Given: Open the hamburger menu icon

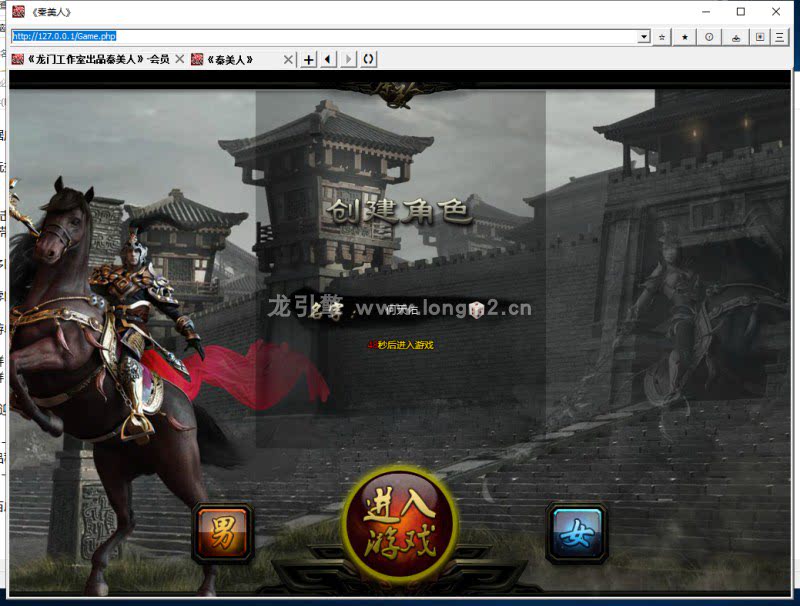Looking at the screenshot, I should pos(780,37).
